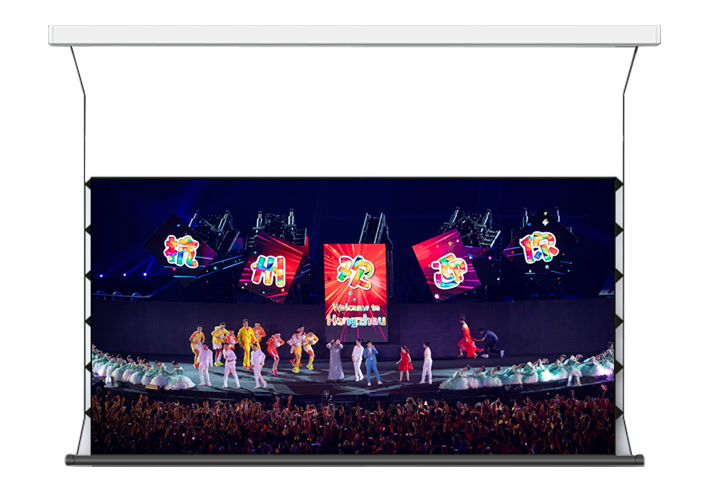Click the dark bottom weight bar of the screen

(x=355, y=460)
